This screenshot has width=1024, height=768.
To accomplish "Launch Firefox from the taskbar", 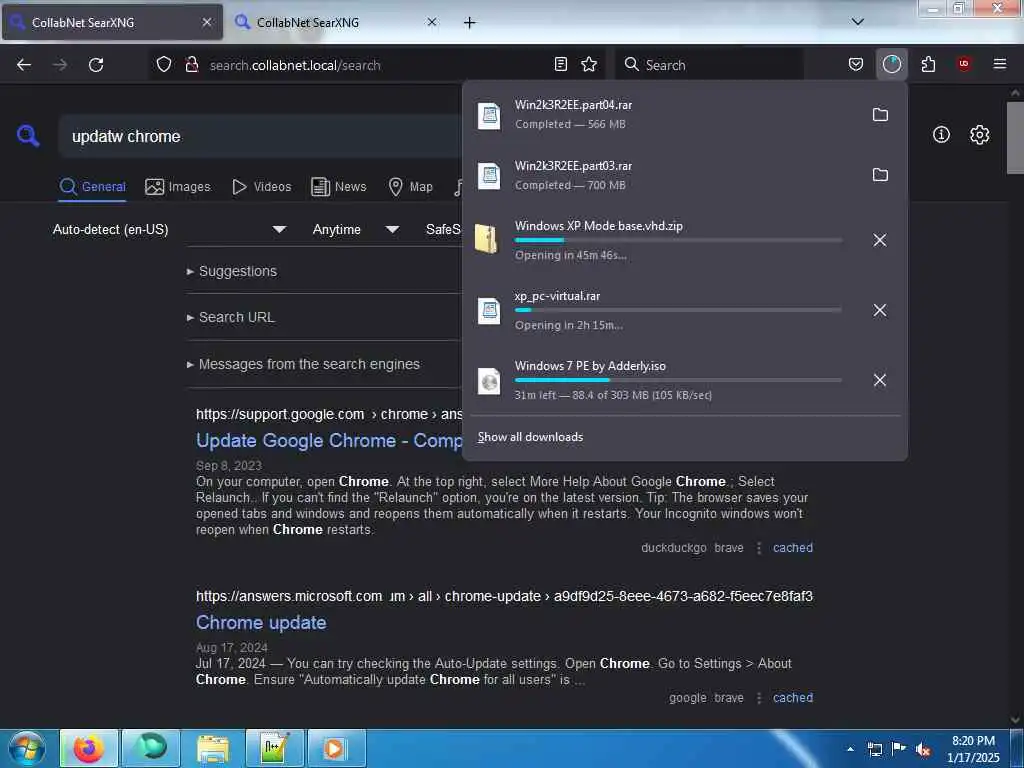I will (89, 748).
